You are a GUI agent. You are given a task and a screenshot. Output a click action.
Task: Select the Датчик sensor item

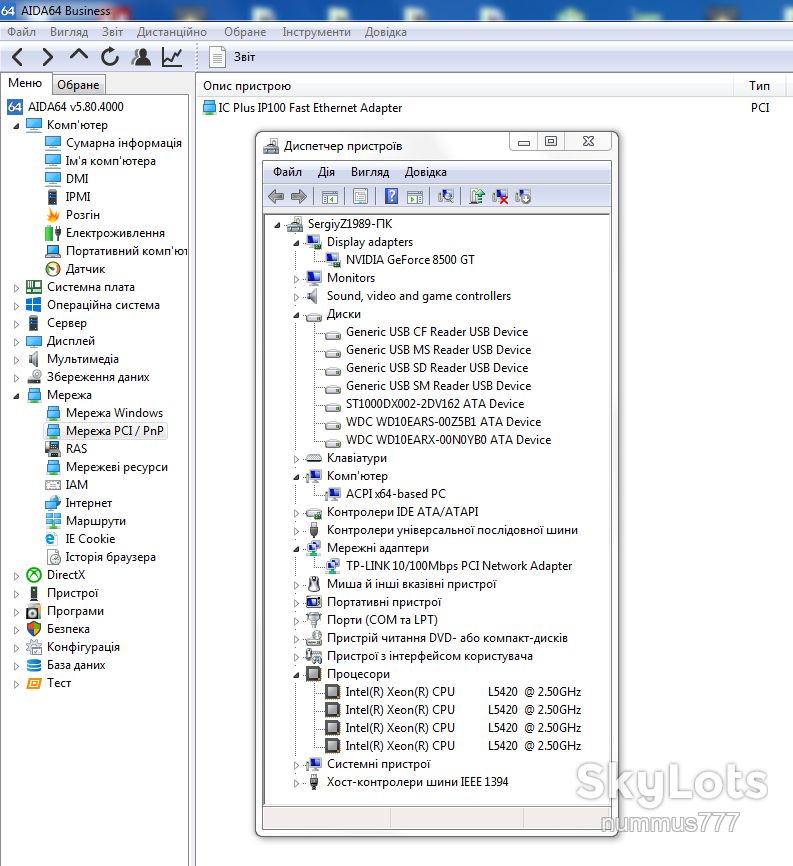point(86,269)
